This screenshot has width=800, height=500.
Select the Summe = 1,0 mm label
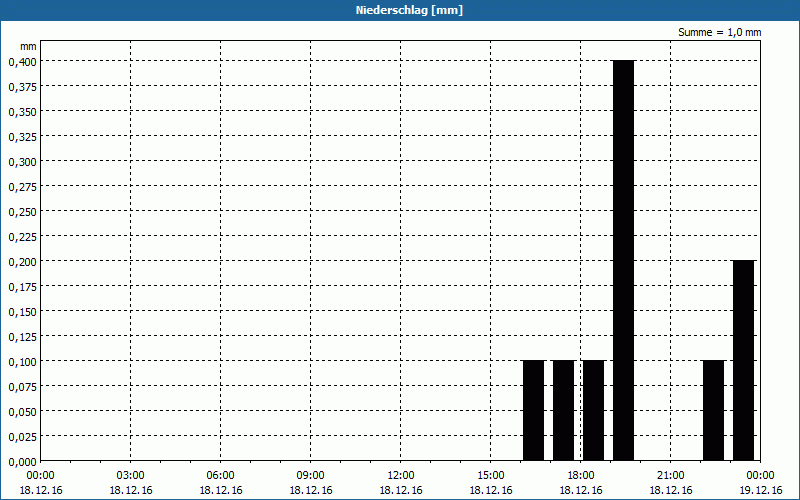coord(719,32)
